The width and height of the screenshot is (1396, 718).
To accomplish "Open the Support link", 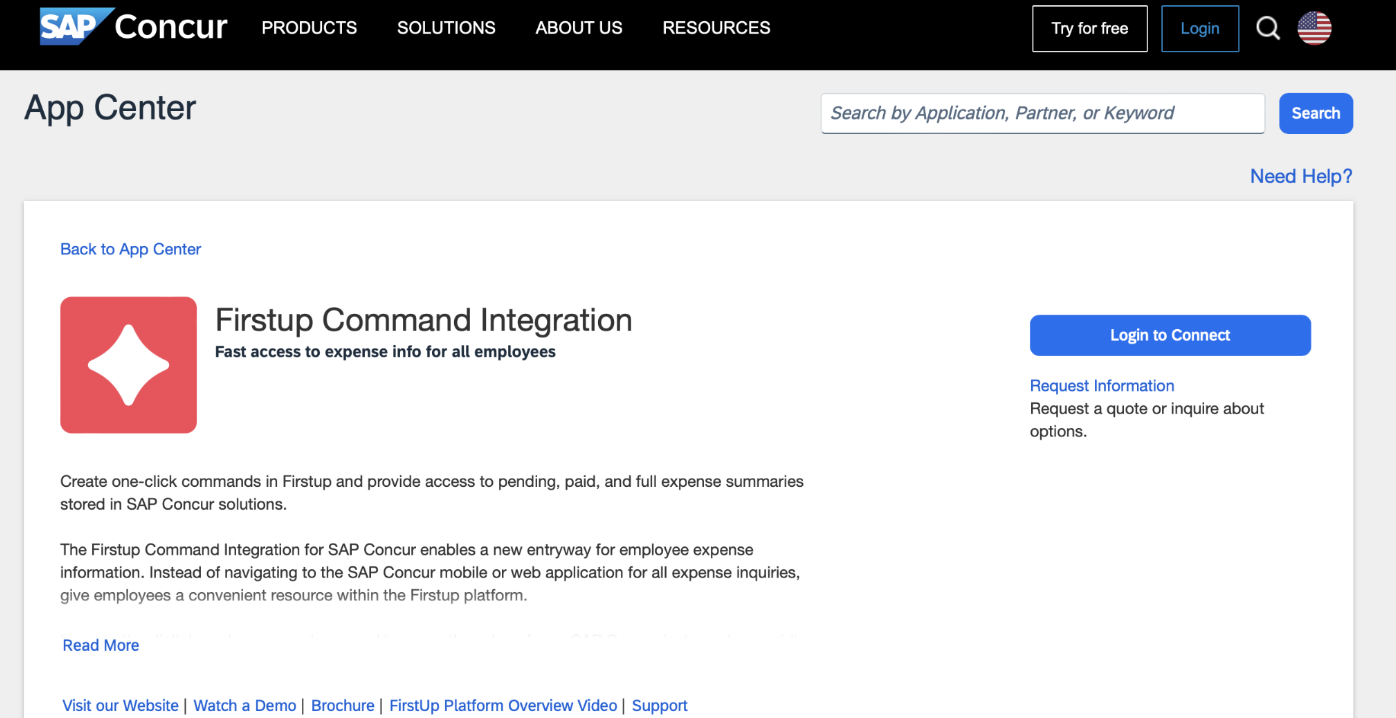I will 660,705.
